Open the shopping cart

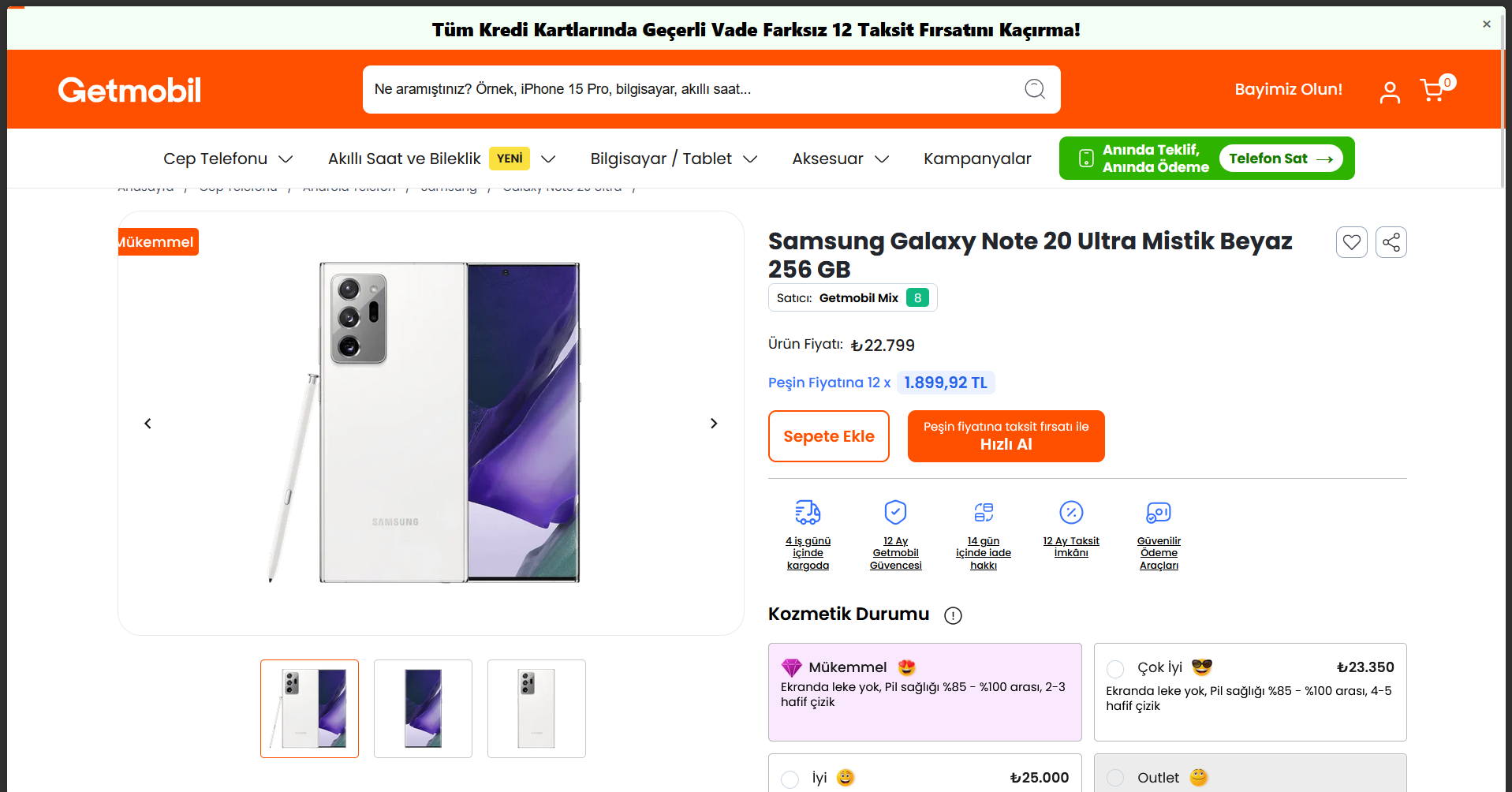point(1433,91)
